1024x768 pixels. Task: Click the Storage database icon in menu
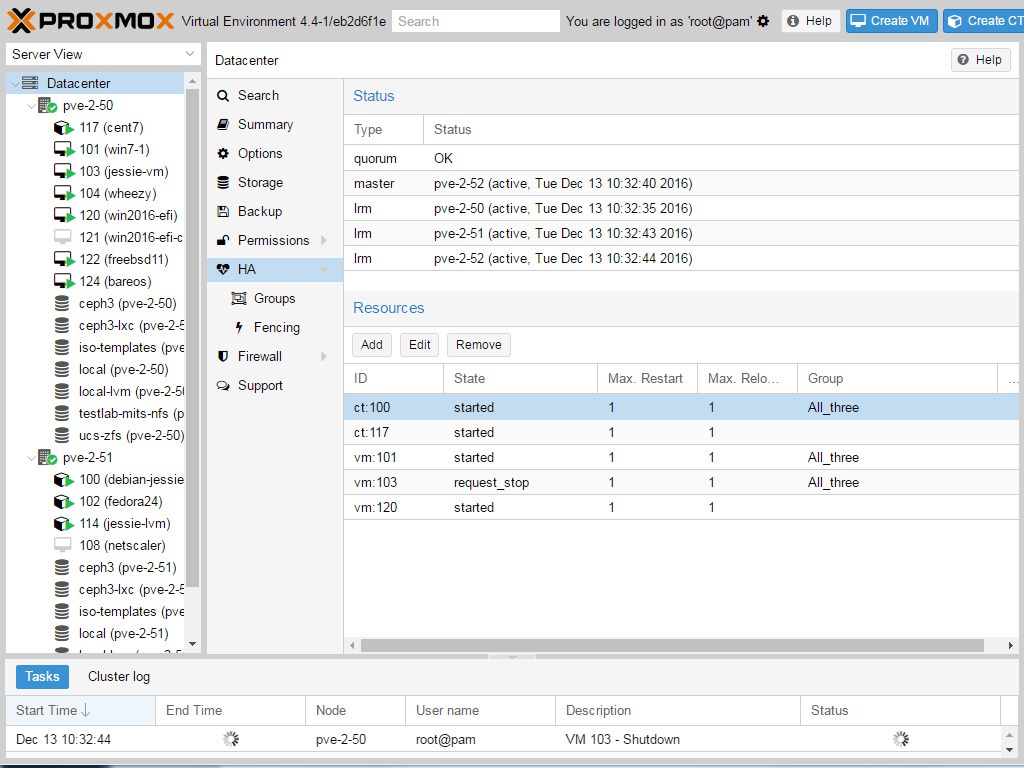click(223, 183)
